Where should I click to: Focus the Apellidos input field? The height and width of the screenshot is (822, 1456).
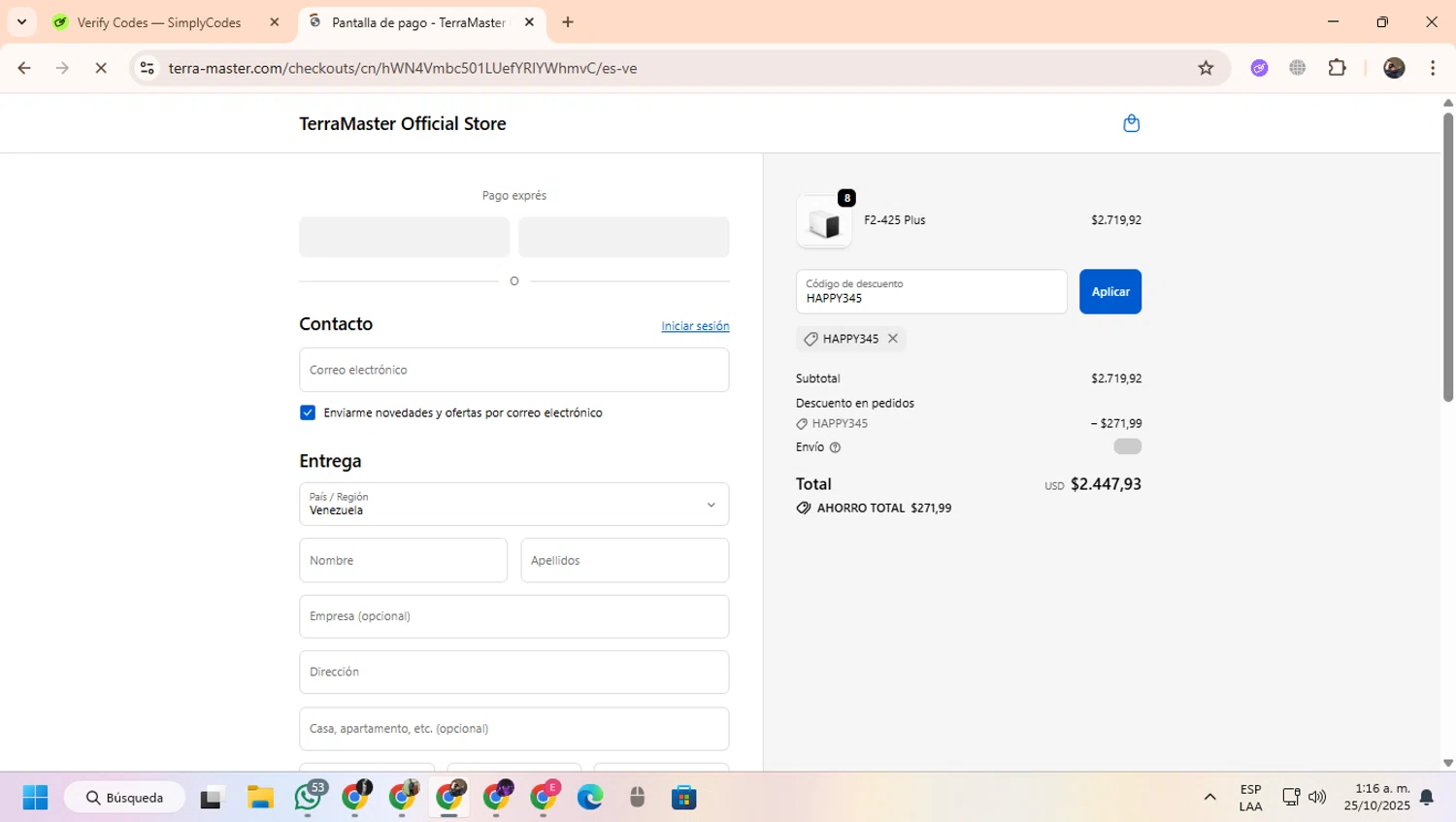pos(625,560)
